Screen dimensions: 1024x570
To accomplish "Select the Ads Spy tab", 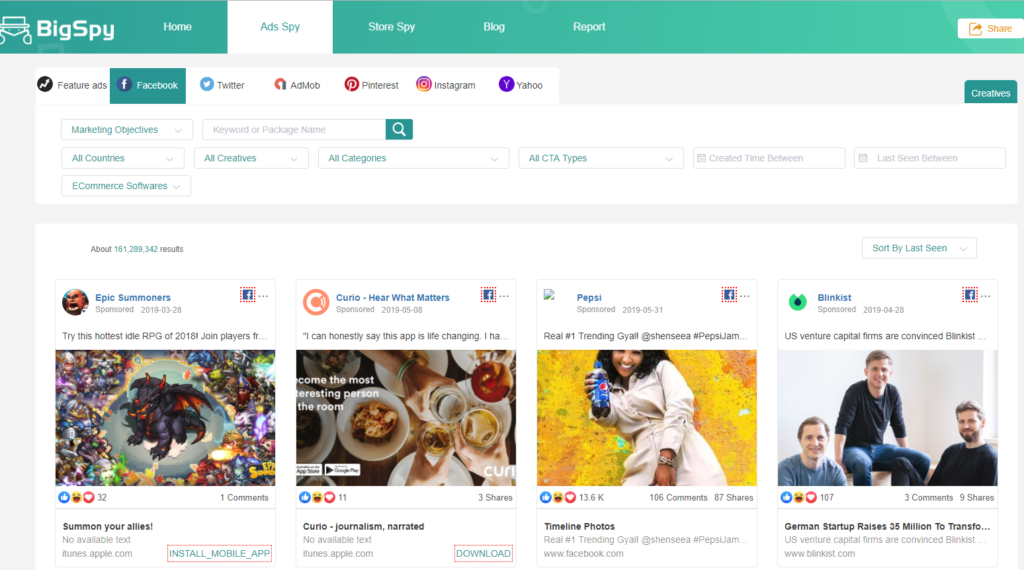I will coord(280,27).
